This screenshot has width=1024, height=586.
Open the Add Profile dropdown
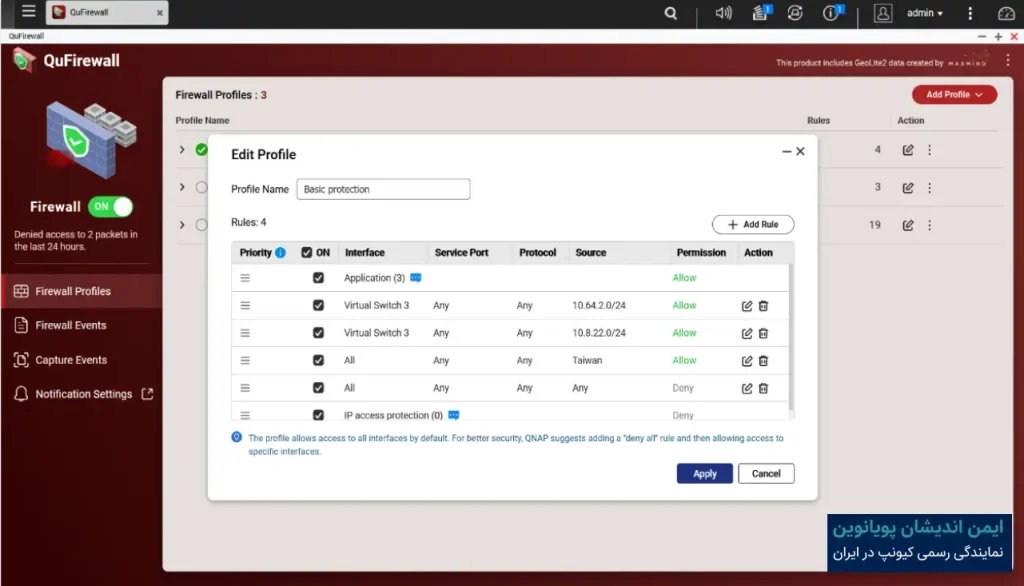pyautogui.click(x=954, y=95)
